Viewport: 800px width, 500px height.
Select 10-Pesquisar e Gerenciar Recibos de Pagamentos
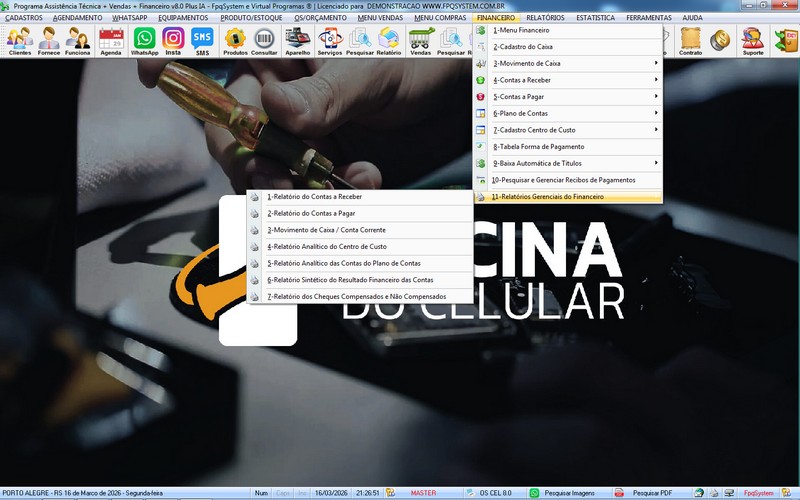point(568,180)
